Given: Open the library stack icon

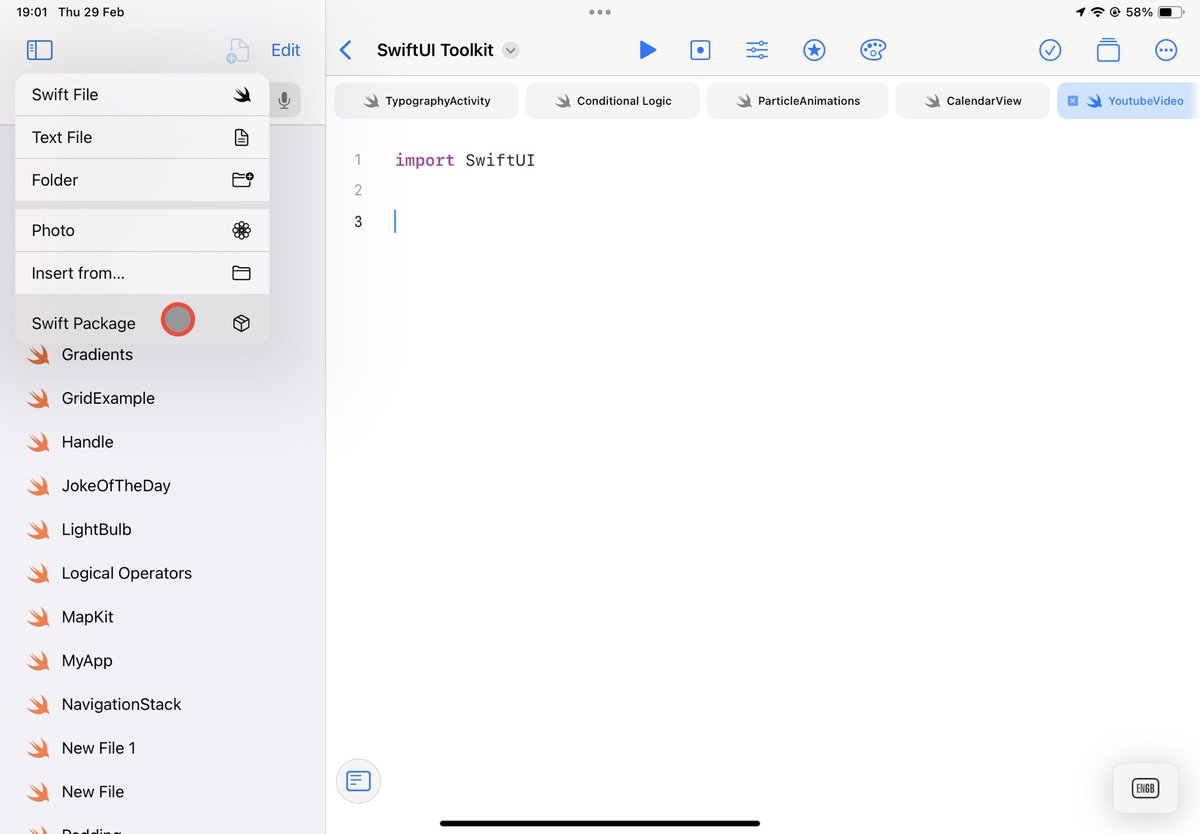Looking at the screenshot, I should (x=1108, y=50).
